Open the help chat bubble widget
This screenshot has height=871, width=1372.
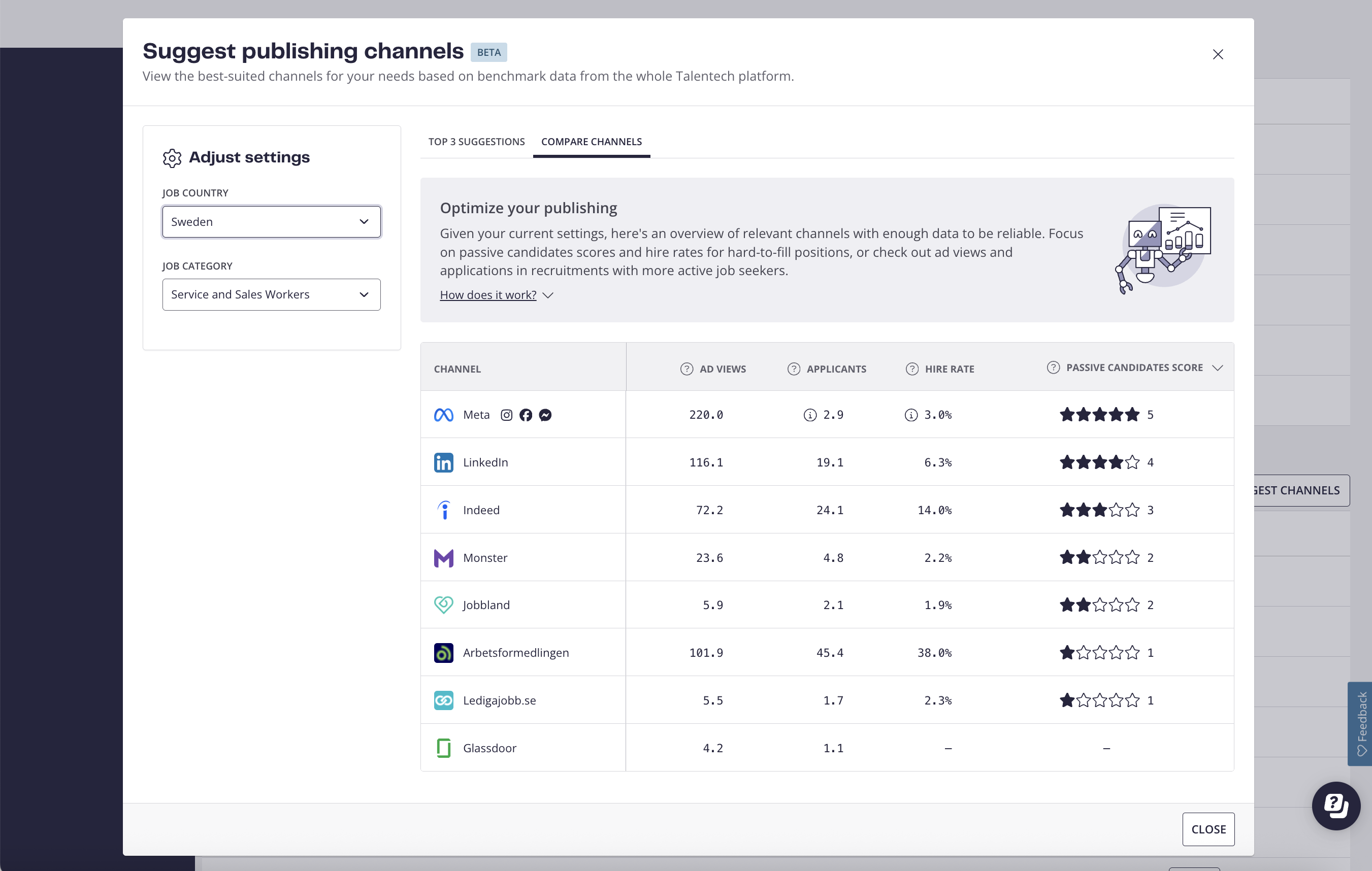pos(1335,806)
